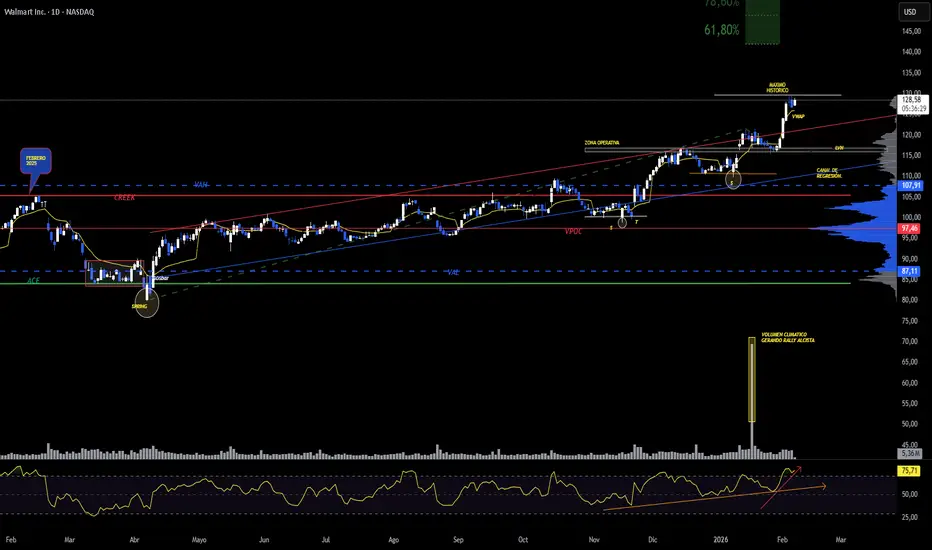932x550 pixels.
Task: Select the VOLUMEN CLIMATICO text annotation
Action: pyautogui.click(x=788, y=338)
